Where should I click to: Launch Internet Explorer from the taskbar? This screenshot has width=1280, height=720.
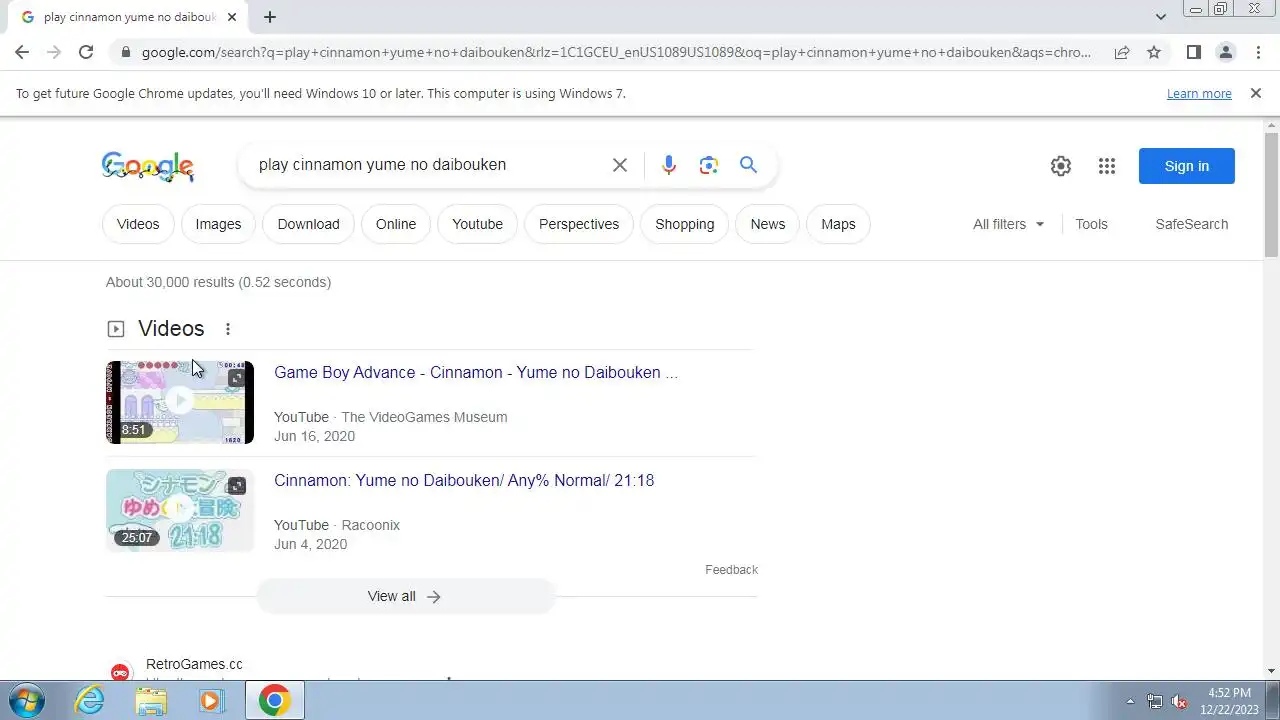pyautogui.click(x=90, y=700)
